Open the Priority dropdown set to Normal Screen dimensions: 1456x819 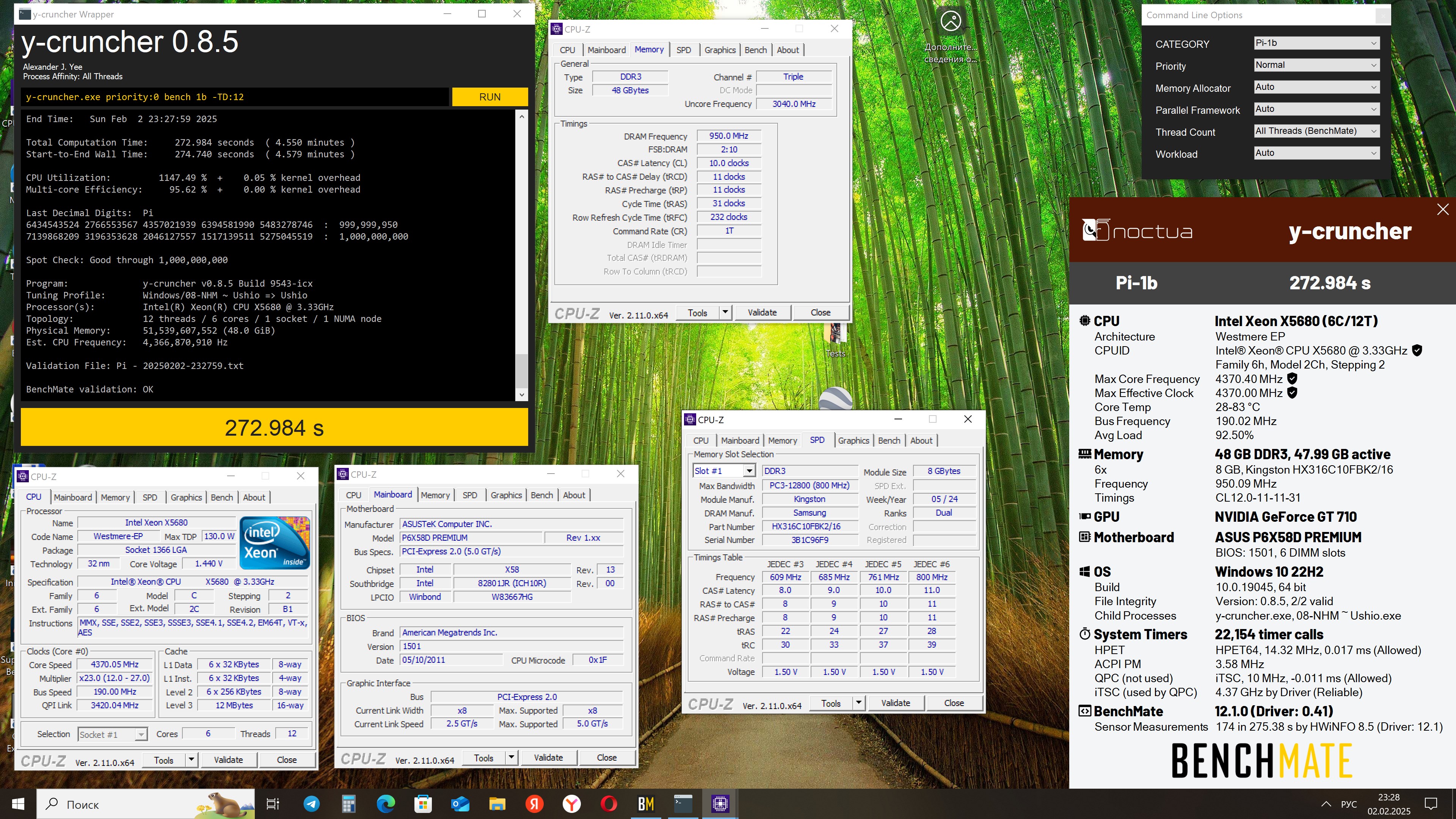click(x=1316, y=65)
